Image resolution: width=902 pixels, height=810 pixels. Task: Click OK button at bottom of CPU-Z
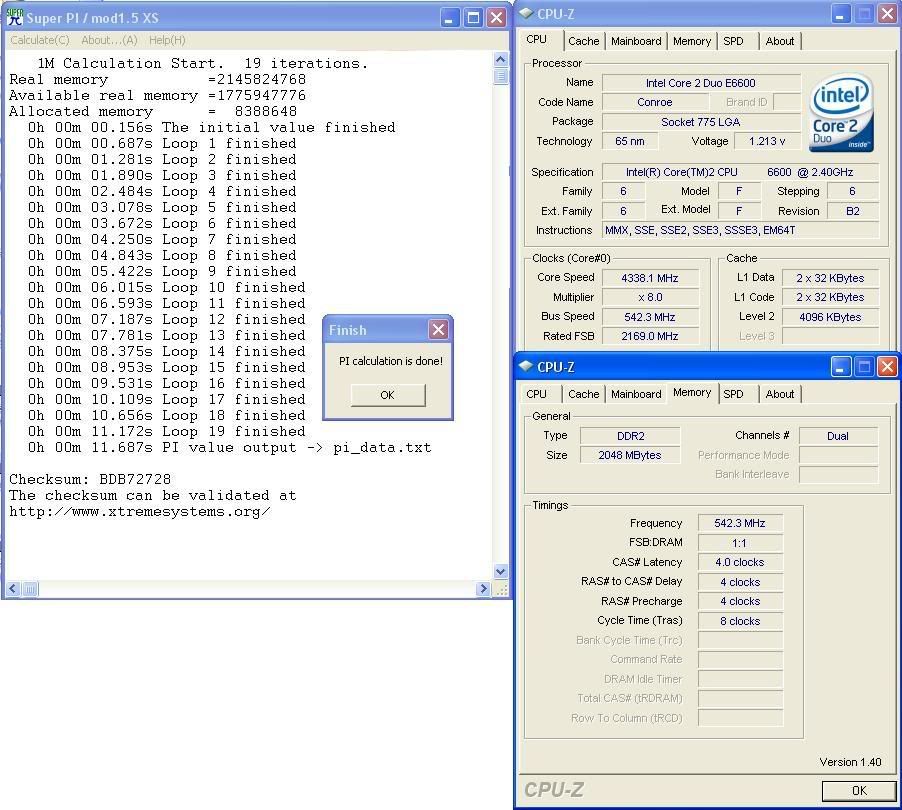click(x=858, y=790)
